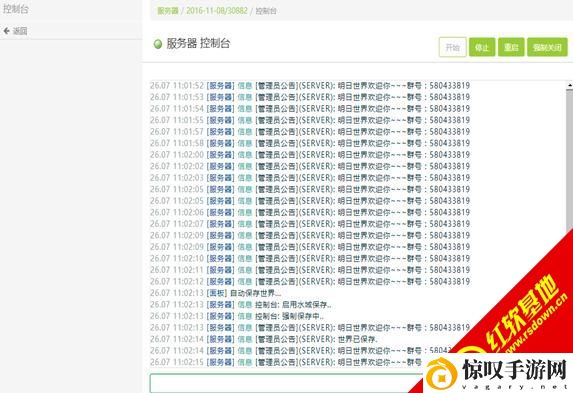This screenshot has width=573, height=393.
Task: Click the 返回 back arrow icon
Action: (x=7, y=31)
